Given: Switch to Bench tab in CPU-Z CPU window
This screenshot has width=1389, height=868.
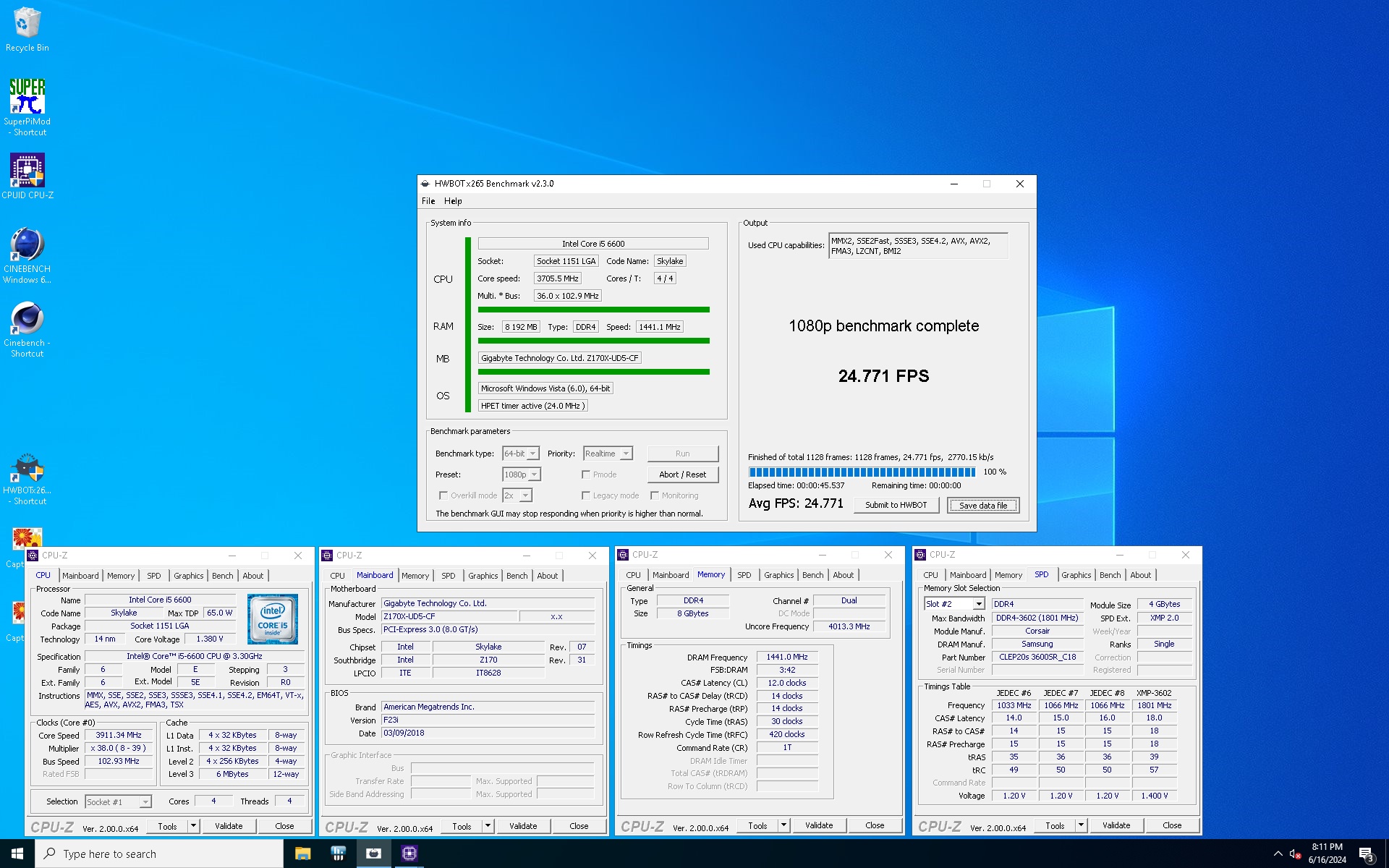Looking at the screenshot, I should point(222,576).
